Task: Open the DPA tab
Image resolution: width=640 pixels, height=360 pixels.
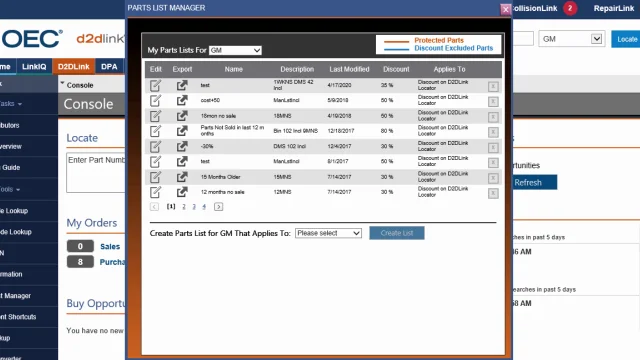Action: (109, 67)
